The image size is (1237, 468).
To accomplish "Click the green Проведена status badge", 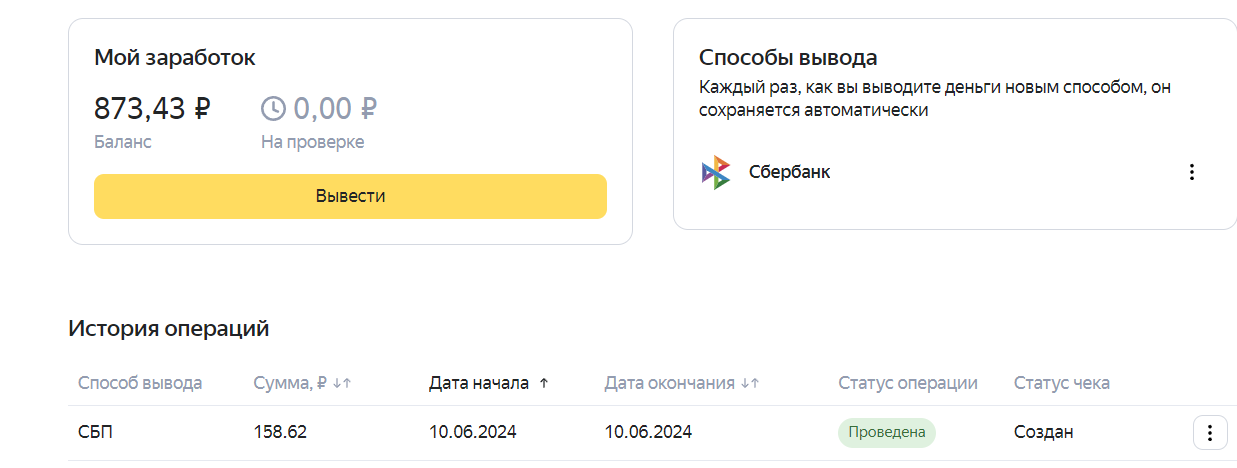I will coord(886,433).
